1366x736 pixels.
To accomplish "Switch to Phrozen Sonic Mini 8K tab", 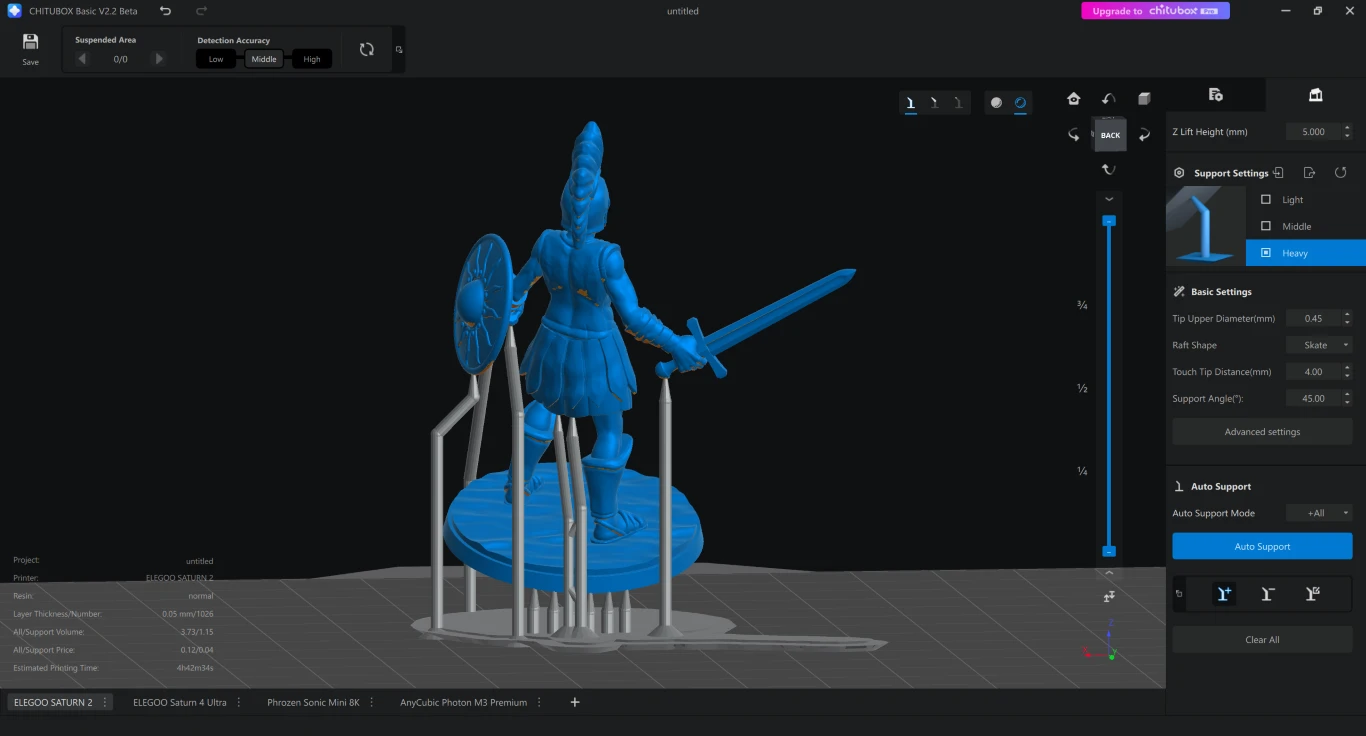I will click(x=313, y=702).
